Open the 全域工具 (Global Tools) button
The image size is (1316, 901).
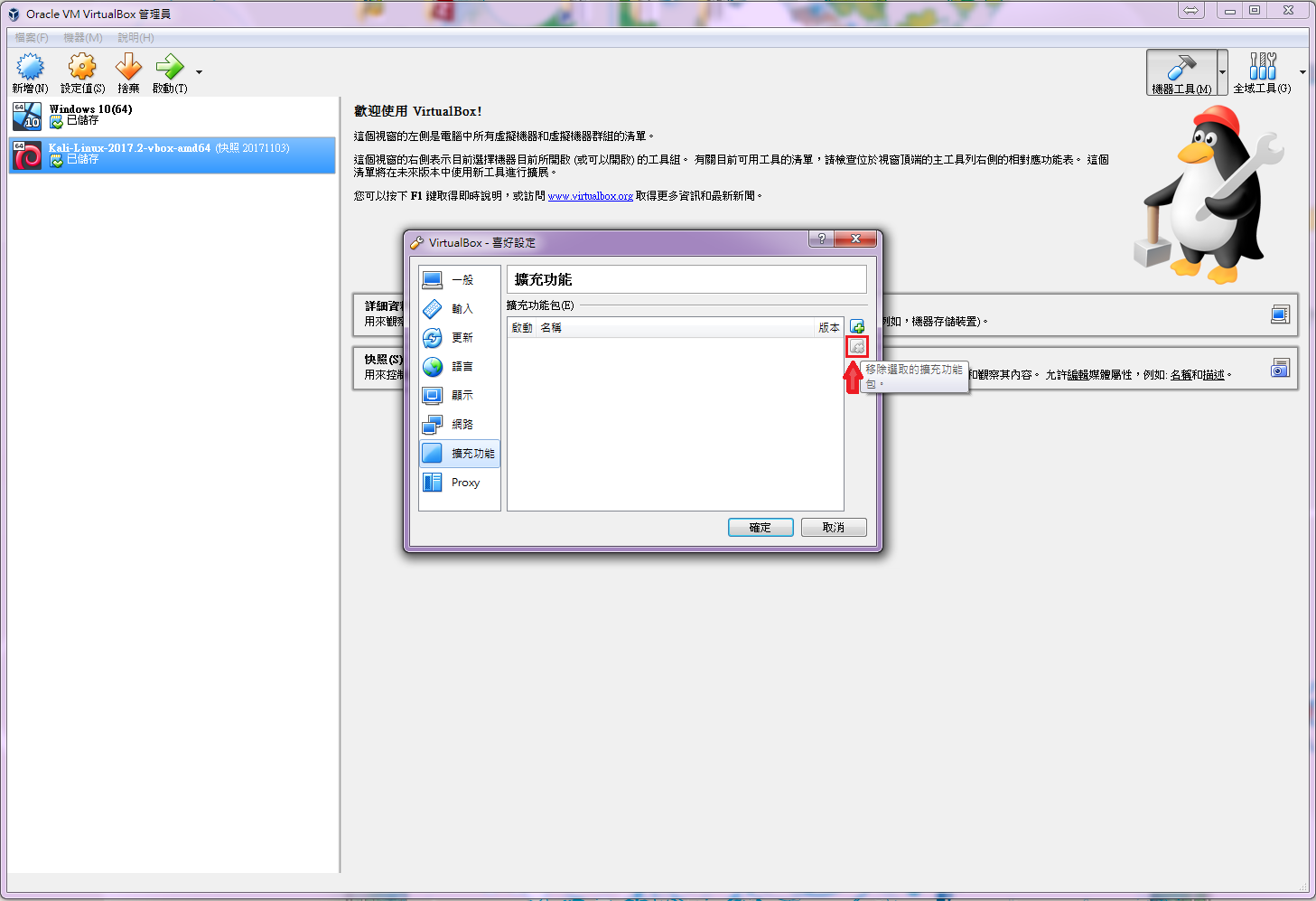(1262, 72)
